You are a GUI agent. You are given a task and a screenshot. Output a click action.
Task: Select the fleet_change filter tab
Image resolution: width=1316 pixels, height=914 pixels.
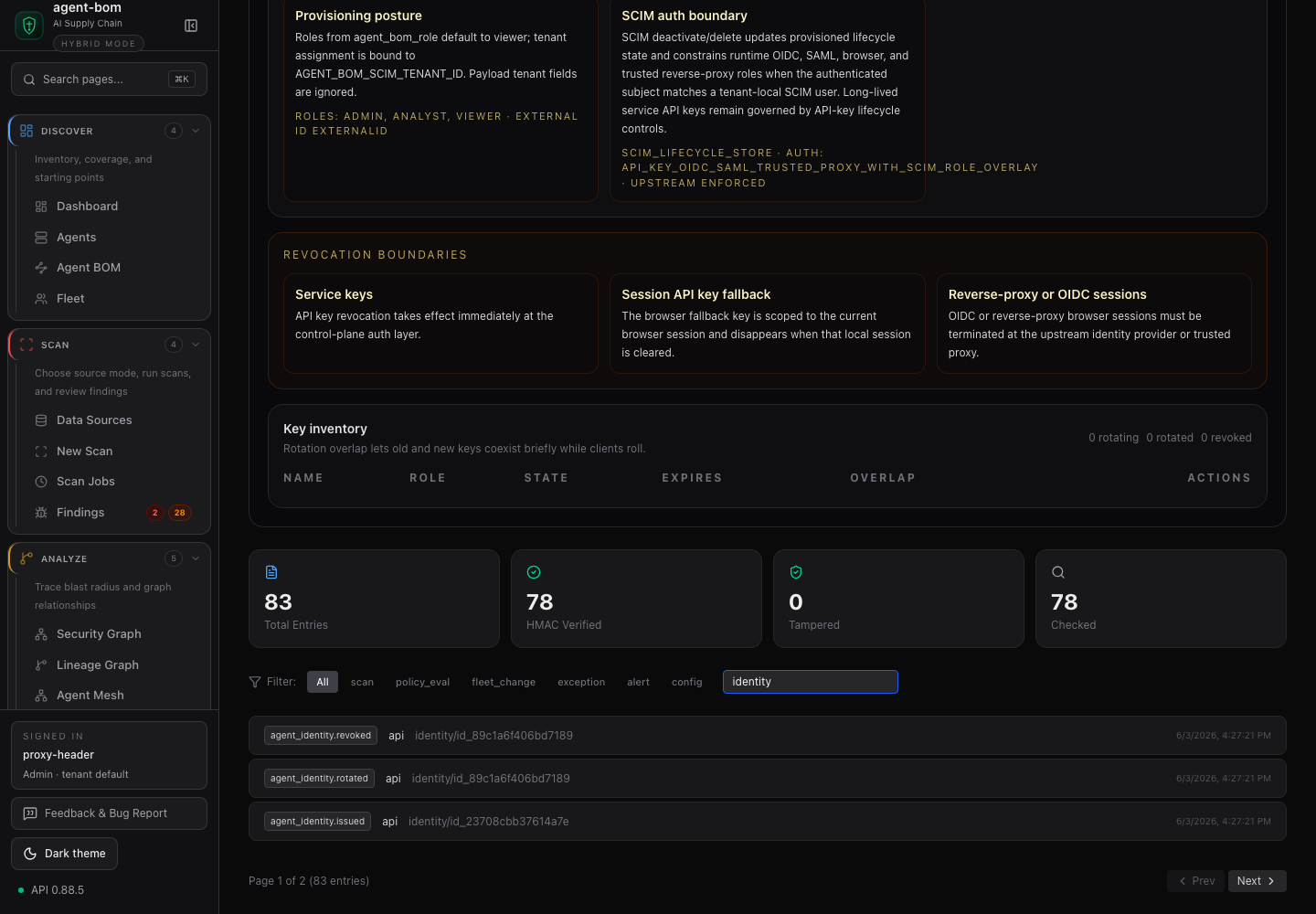504,682
